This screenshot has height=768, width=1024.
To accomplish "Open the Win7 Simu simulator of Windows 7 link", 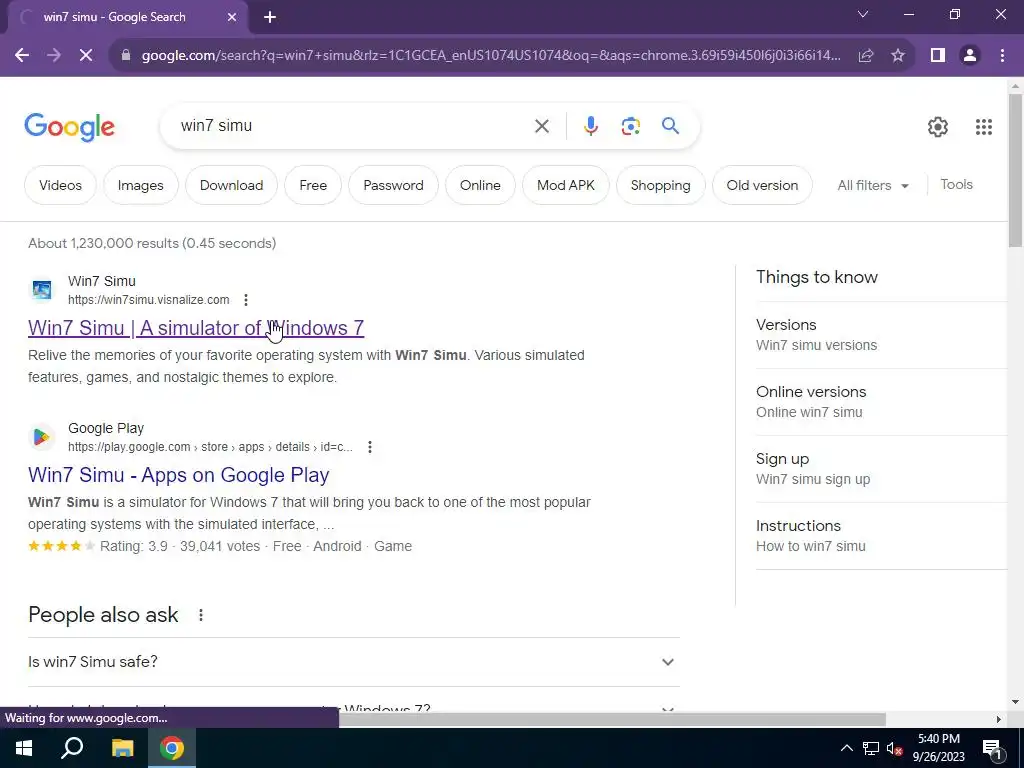I will click(196, 328).
